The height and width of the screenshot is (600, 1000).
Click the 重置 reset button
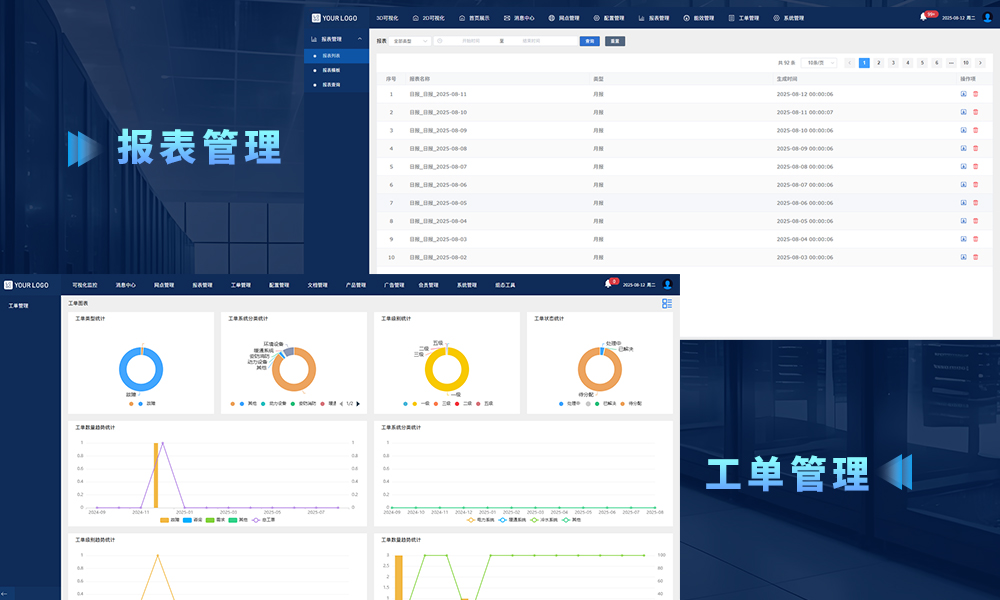pos(615,41)
